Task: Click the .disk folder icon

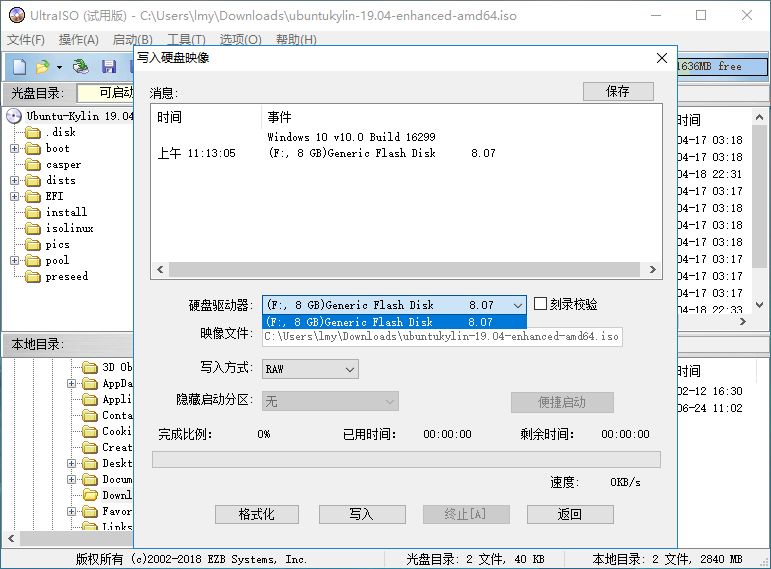Action: 33,132
